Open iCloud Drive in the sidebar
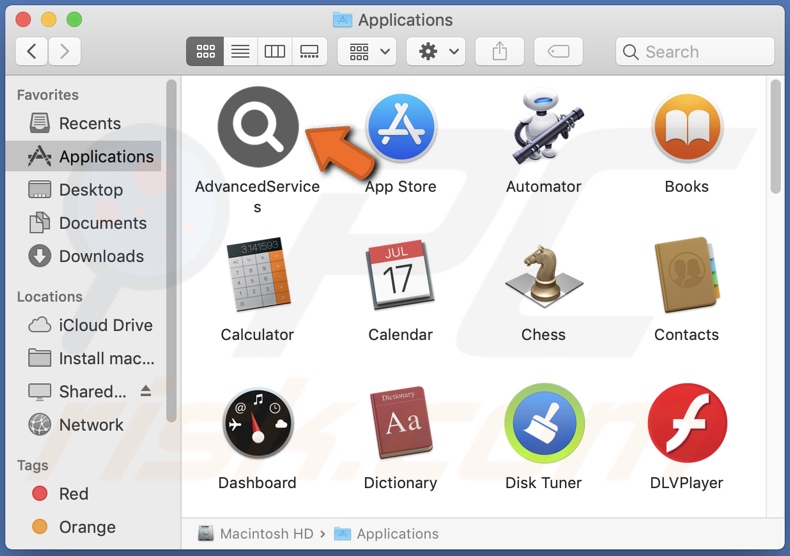The width and height of the screenshot is (790, 556). 84,325
